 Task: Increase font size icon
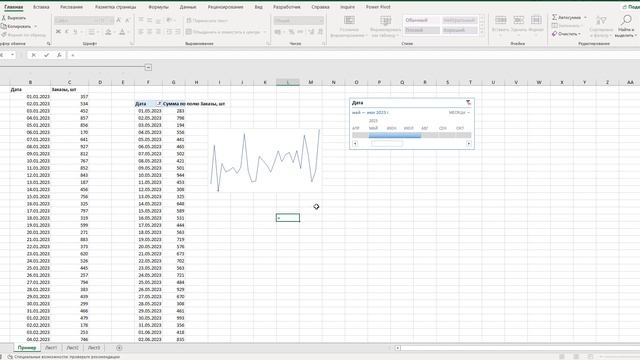click(x=119, y=20)
